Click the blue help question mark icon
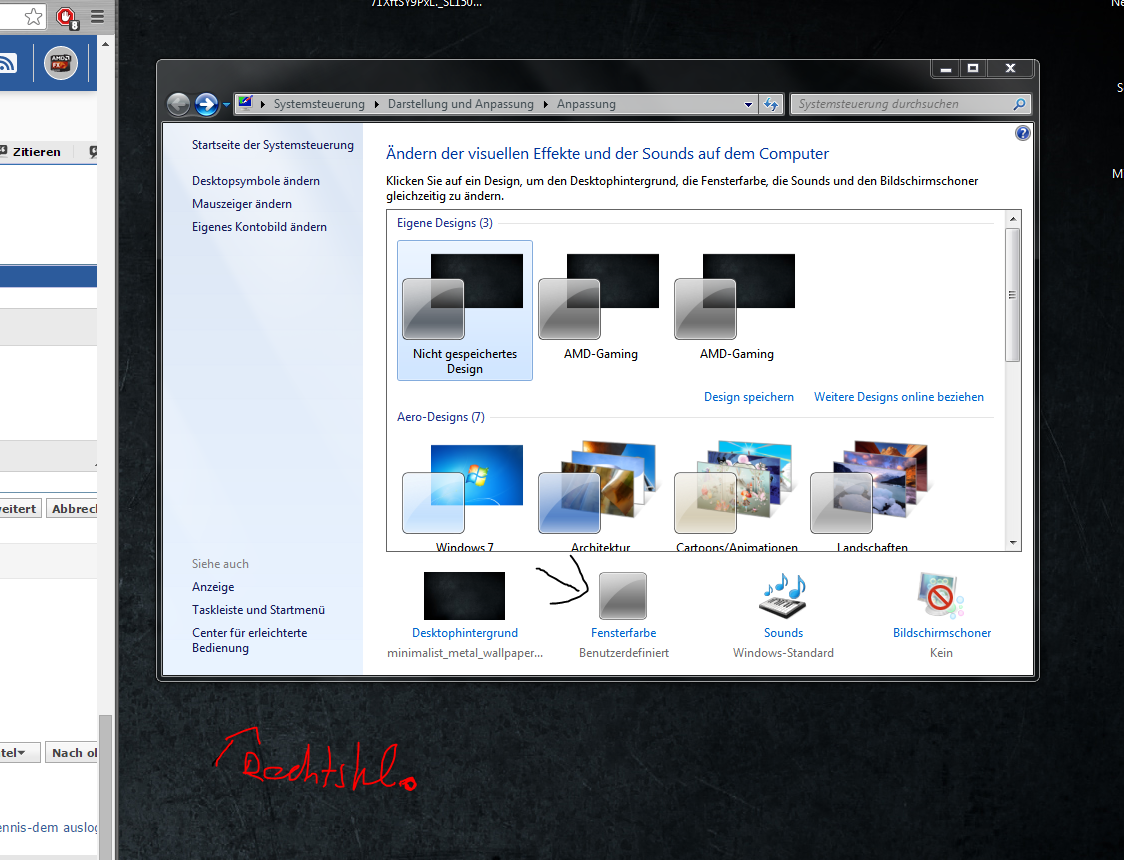 (1023, 133)
